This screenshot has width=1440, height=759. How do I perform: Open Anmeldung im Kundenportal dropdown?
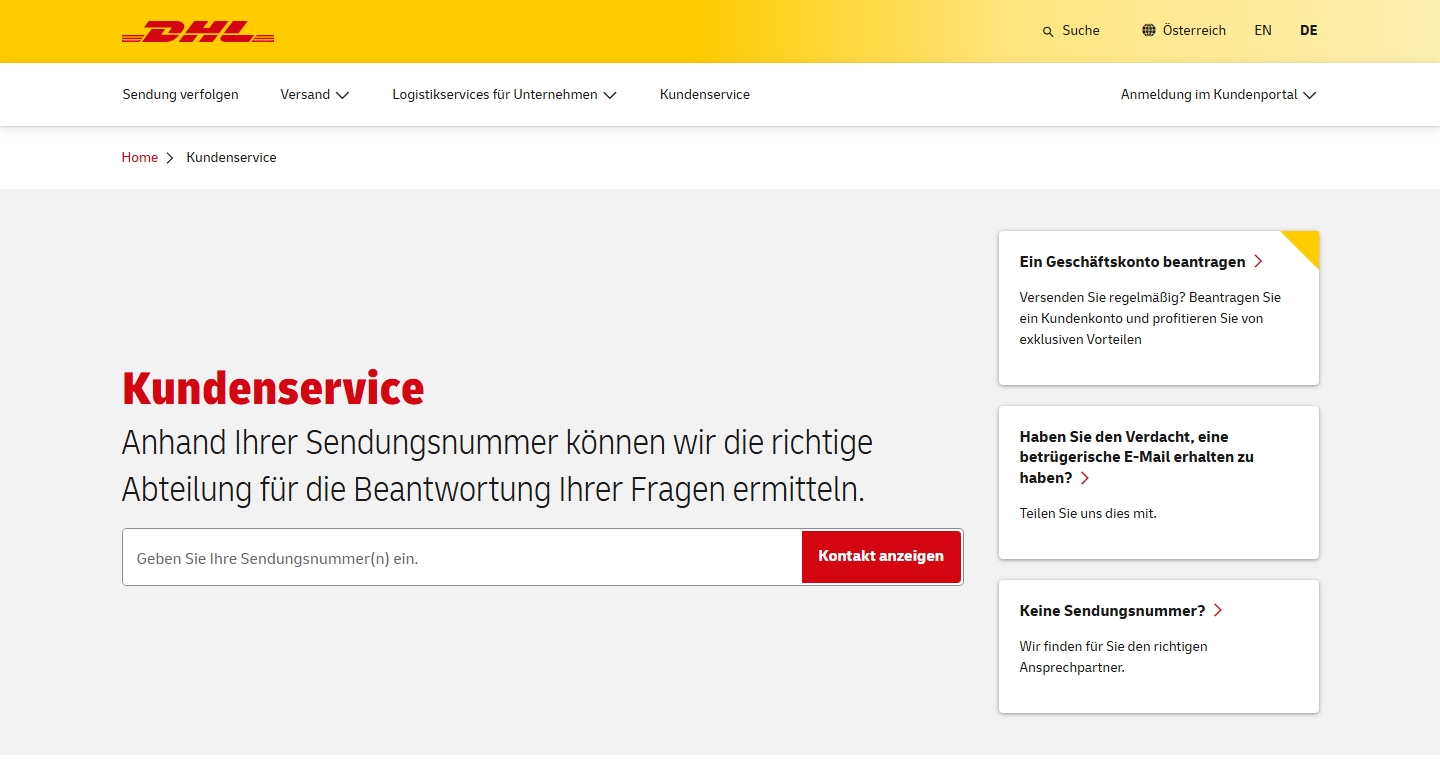(x=1218, y=94)
